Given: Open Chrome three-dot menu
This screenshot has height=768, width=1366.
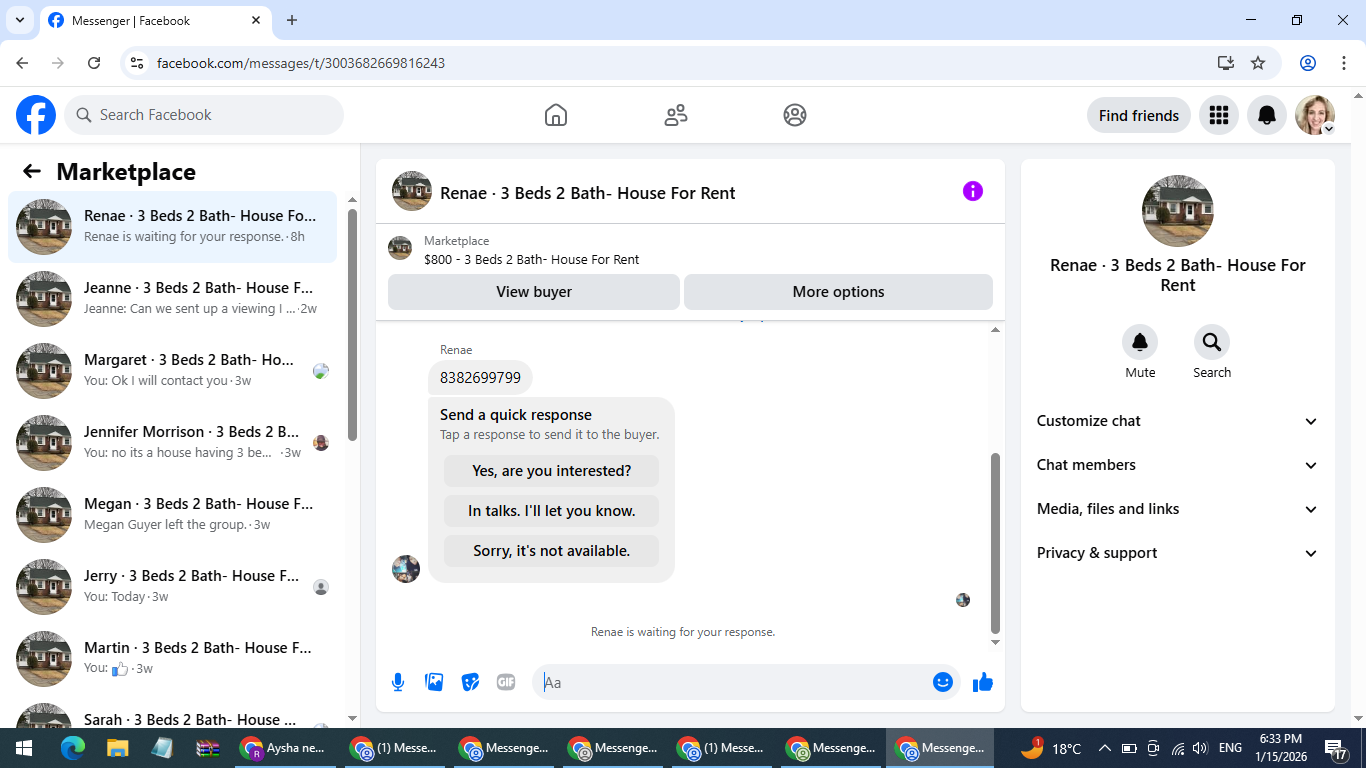Looking at the screenshot, I should coord(1343,63).
